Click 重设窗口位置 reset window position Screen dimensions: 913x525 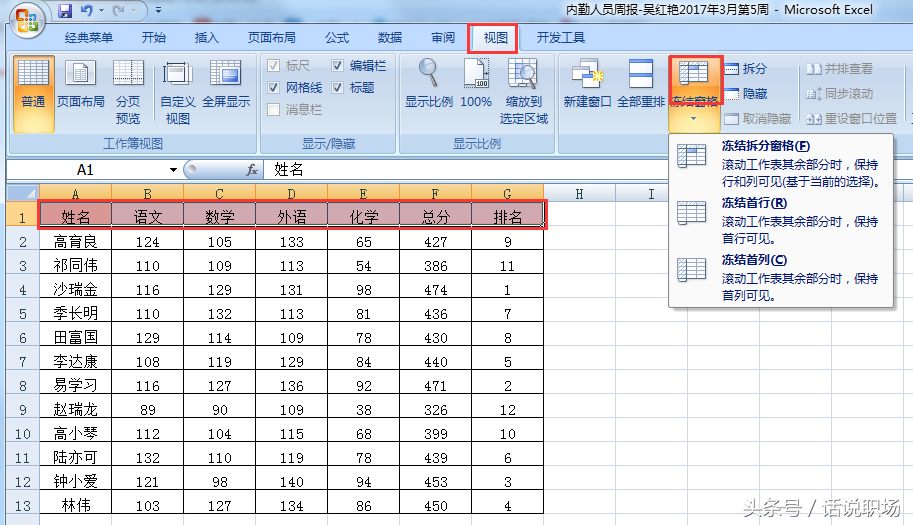pos(851,119)
